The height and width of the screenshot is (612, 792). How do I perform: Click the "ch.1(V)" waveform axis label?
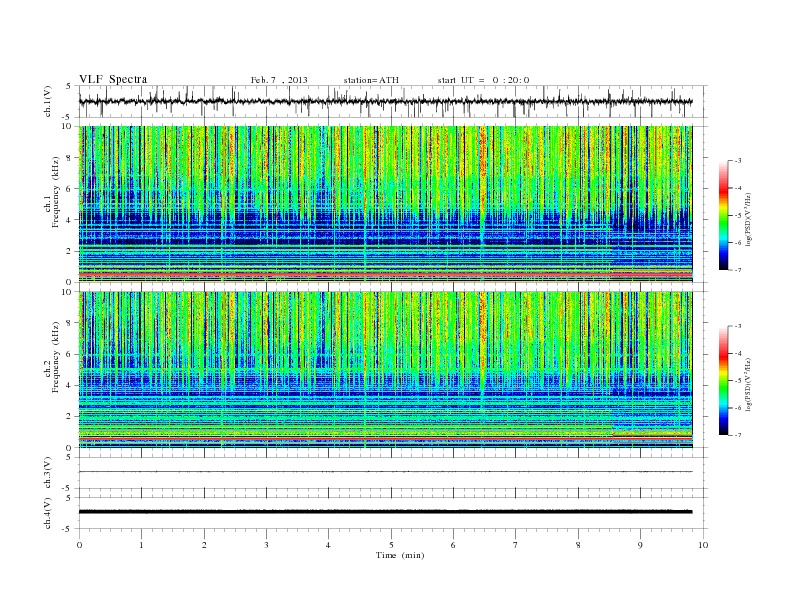point(48,101)
